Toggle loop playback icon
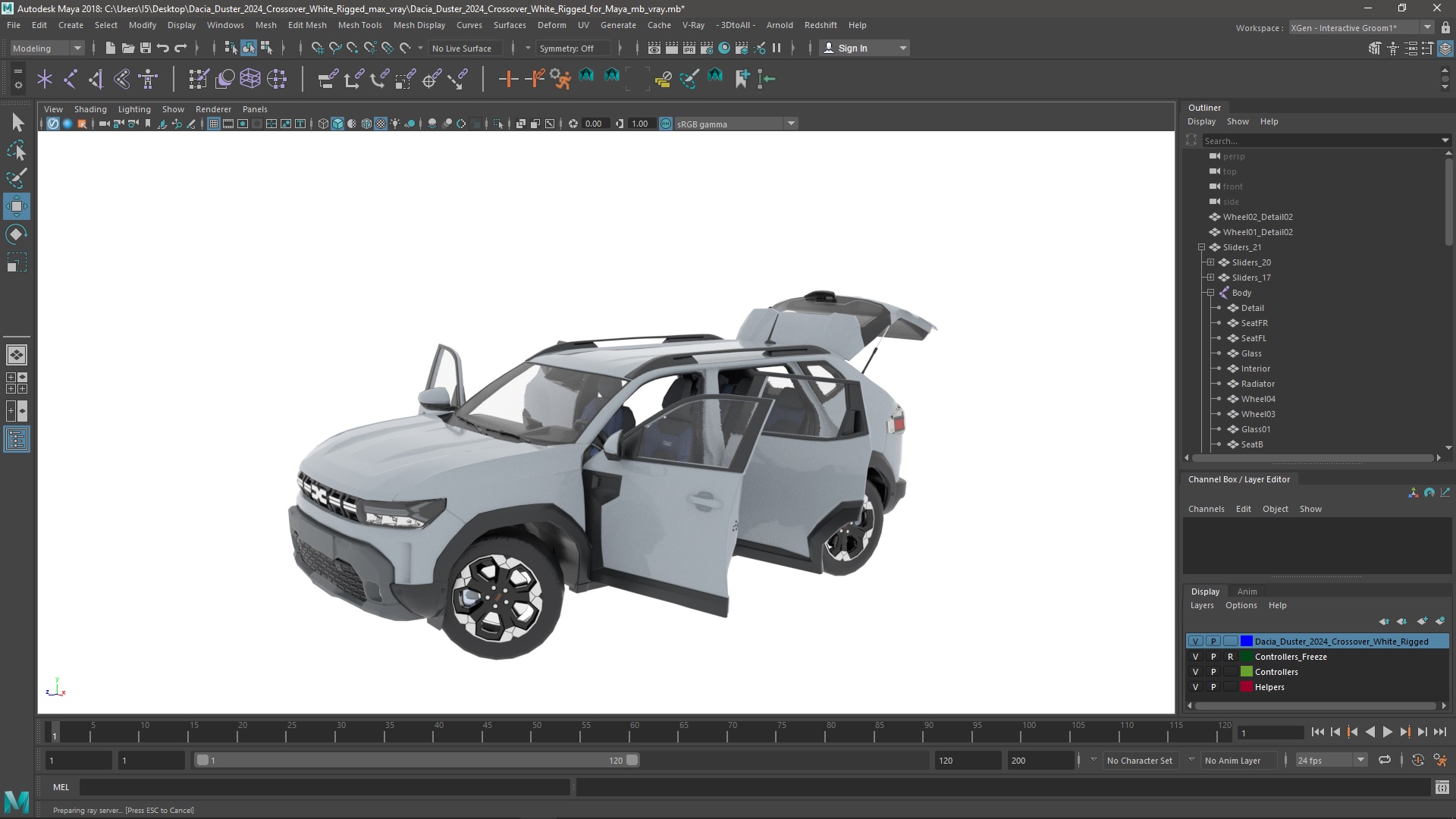 click(1385, 760)
